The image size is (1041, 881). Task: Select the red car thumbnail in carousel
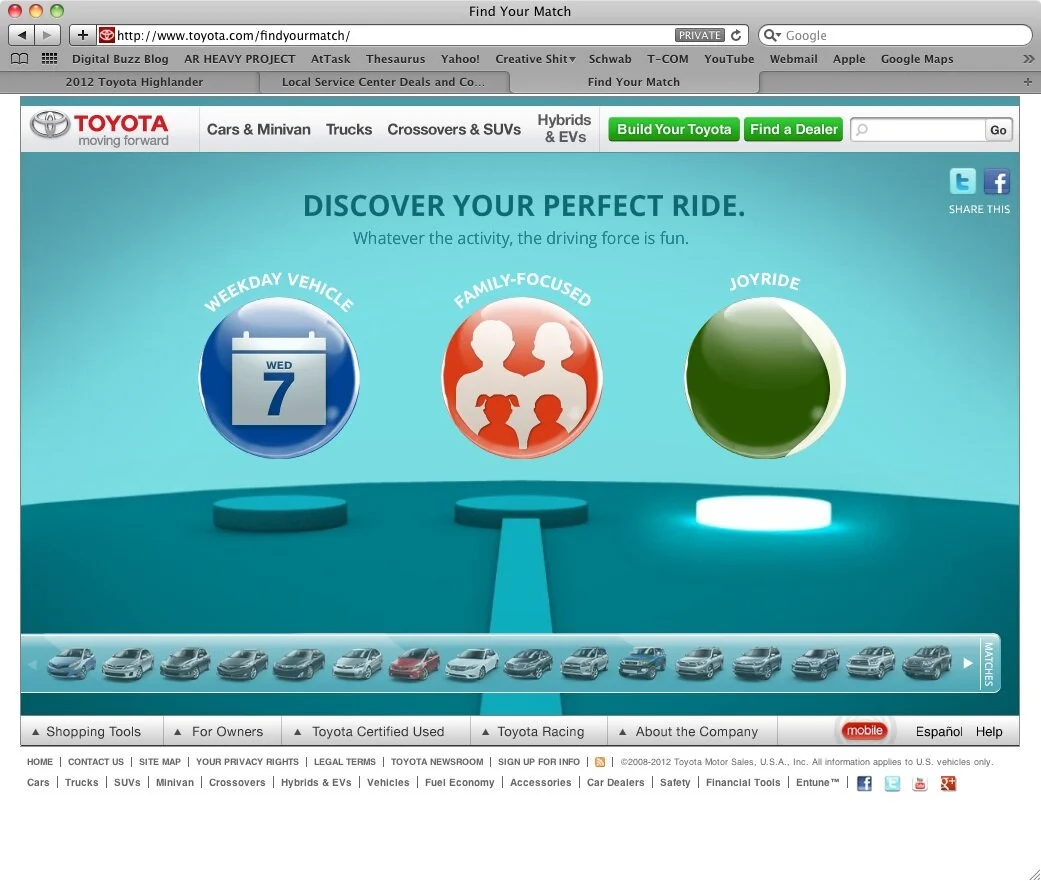coord(414,663)
